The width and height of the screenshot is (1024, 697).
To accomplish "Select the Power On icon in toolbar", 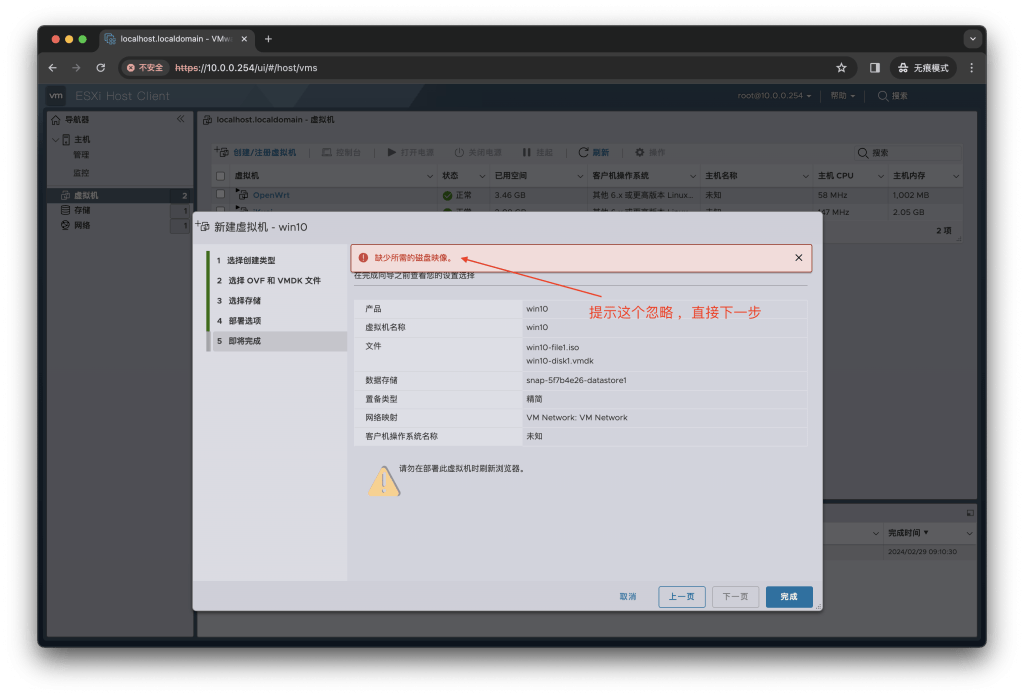I will pyautogui.click(x=393, y=152).
